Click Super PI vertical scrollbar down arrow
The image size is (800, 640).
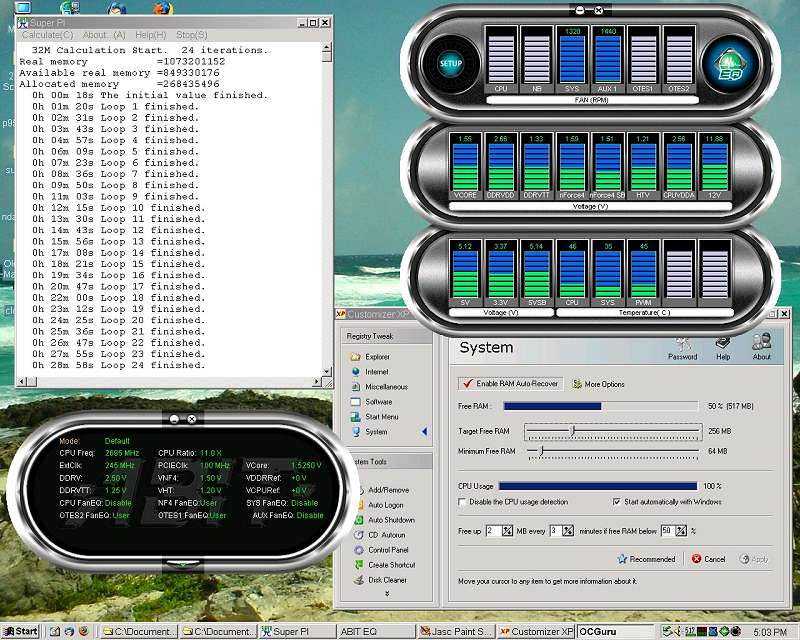pos(327,372)
